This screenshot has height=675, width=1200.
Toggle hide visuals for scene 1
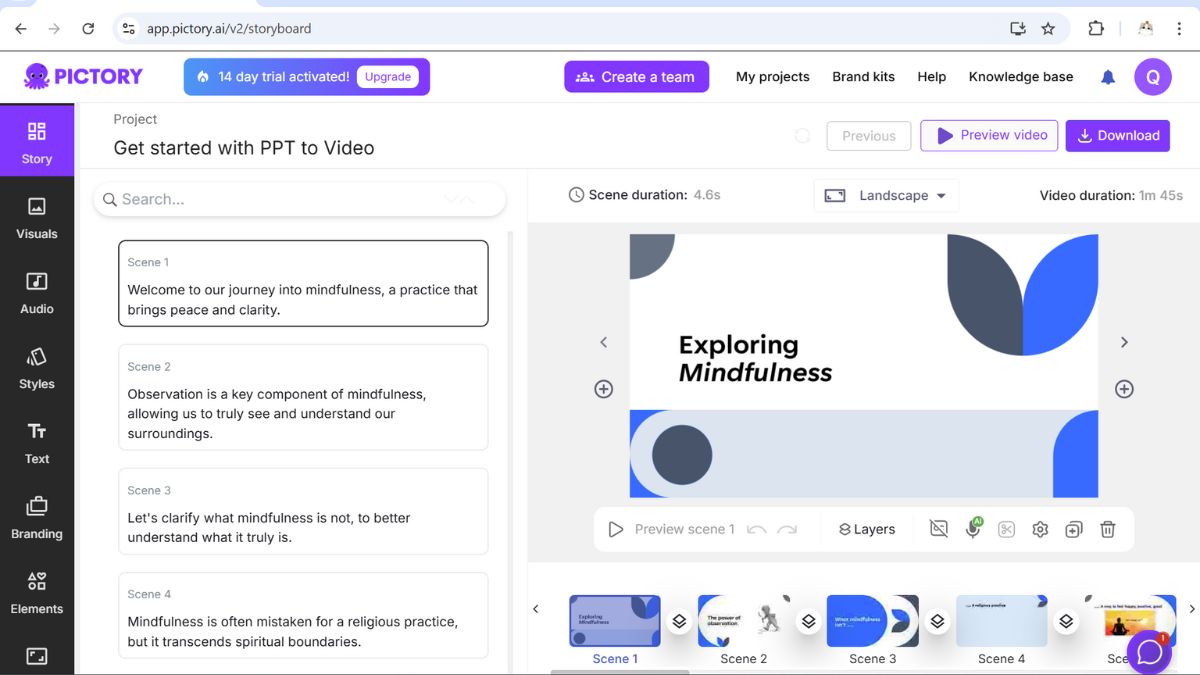[938, 528]
